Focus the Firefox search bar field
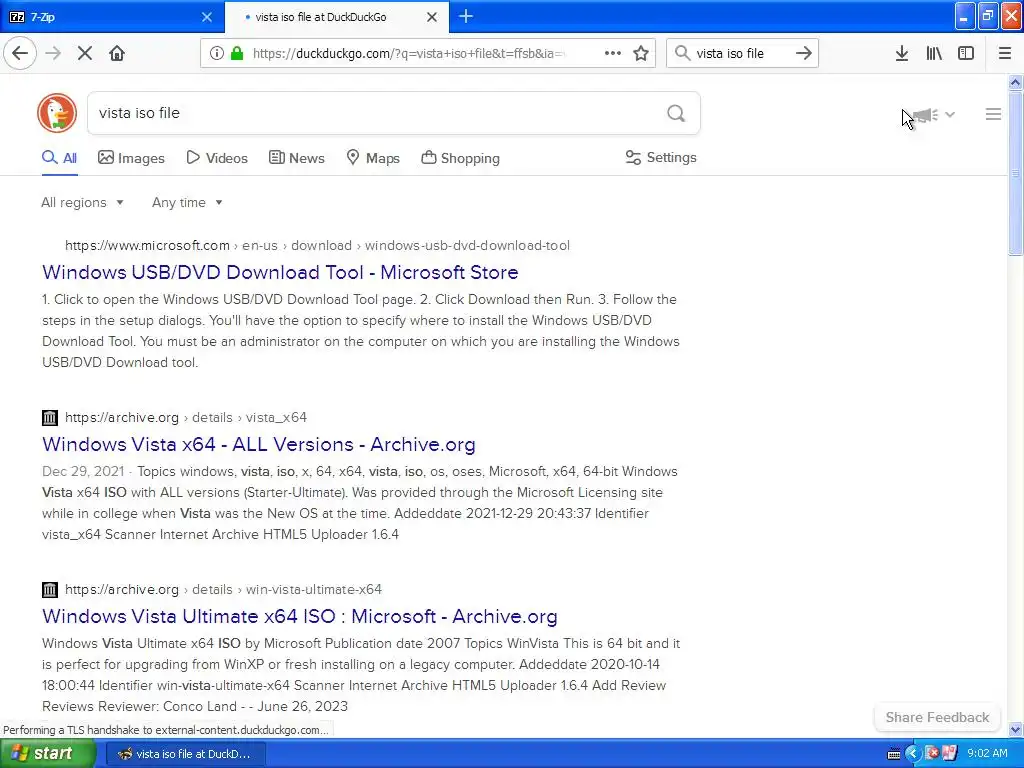 click(x=741, y=53)
